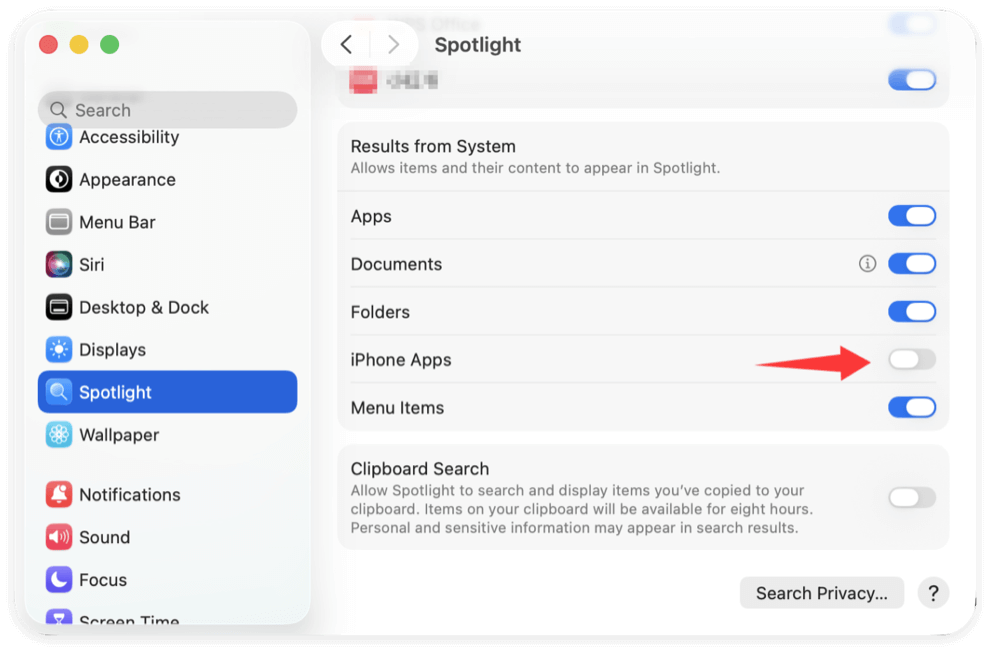The image size is (991, 653).
Task: Turn off Menu Items results
Action: (x=911, y=407)
